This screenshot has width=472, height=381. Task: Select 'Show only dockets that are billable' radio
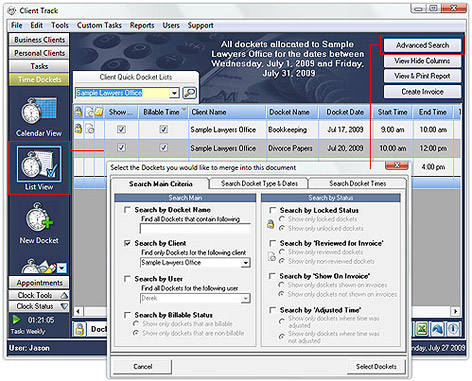click(x=136, y=324)
